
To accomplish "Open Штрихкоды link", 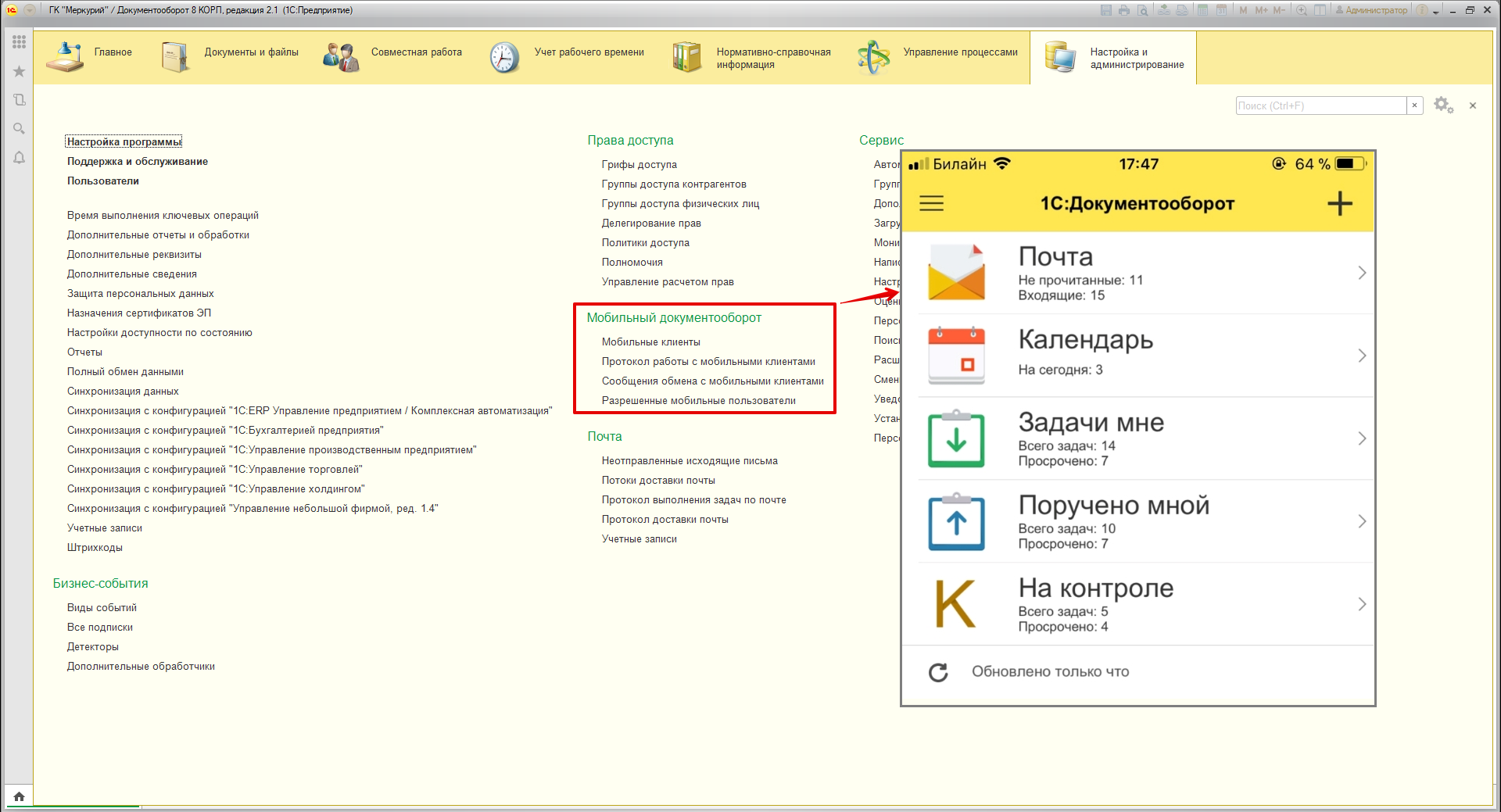I will tap(95, 547).
